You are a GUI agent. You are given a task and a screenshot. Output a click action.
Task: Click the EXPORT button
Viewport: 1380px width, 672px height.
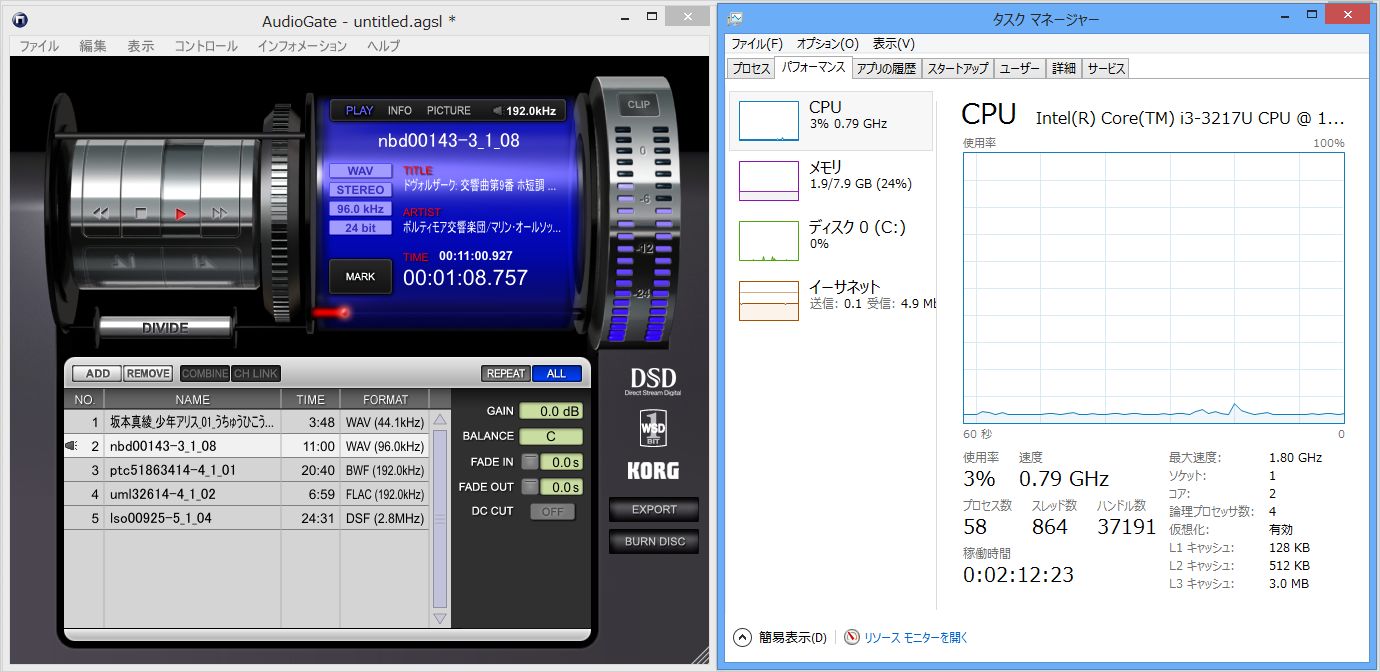(x=654, y=509)
